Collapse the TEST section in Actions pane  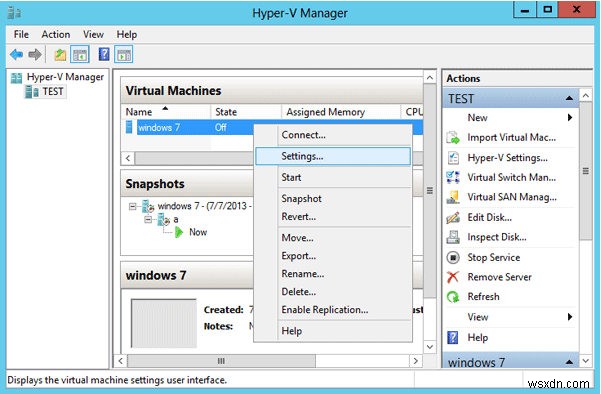570,98
